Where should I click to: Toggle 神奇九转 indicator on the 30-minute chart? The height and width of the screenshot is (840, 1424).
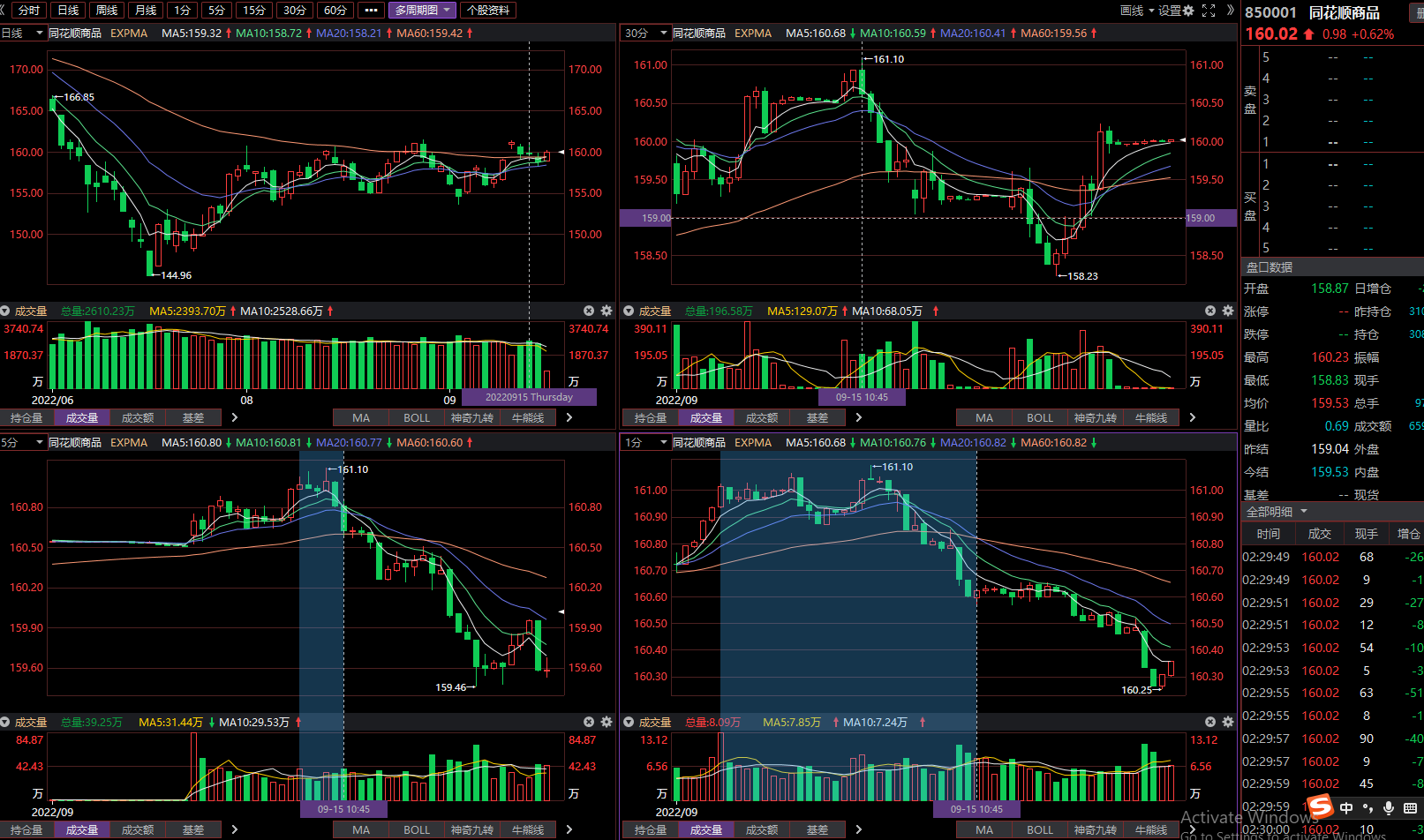coord(1095,417)
